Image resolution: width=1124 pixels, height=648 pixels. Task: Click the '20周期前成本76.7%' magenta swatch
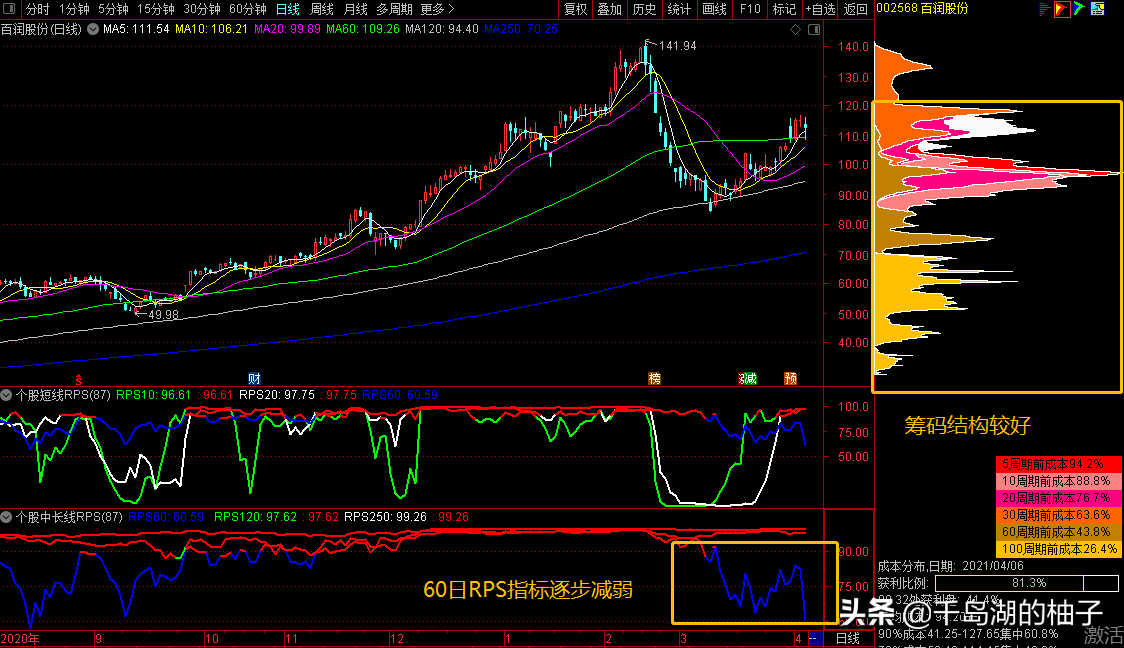(1059, 498)
